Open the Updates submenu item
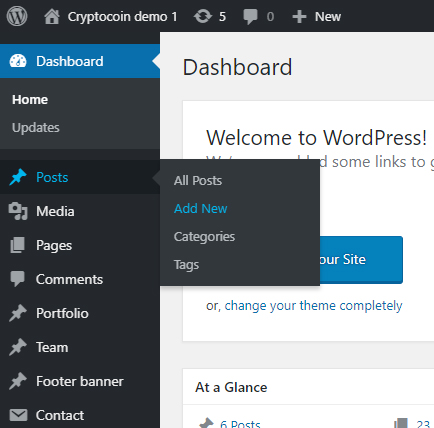Viewport: 434px width, 428px height. pos(36,128)
